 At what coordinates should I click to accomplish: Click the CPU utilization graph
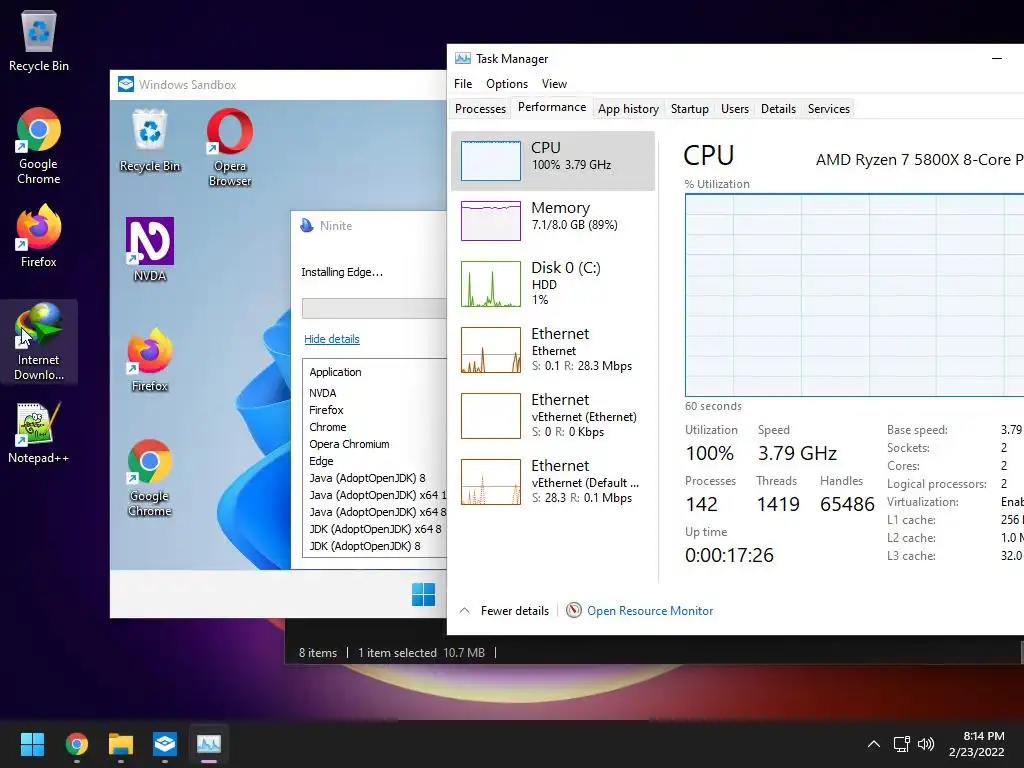pyautogui.click(x=854, y=295)
